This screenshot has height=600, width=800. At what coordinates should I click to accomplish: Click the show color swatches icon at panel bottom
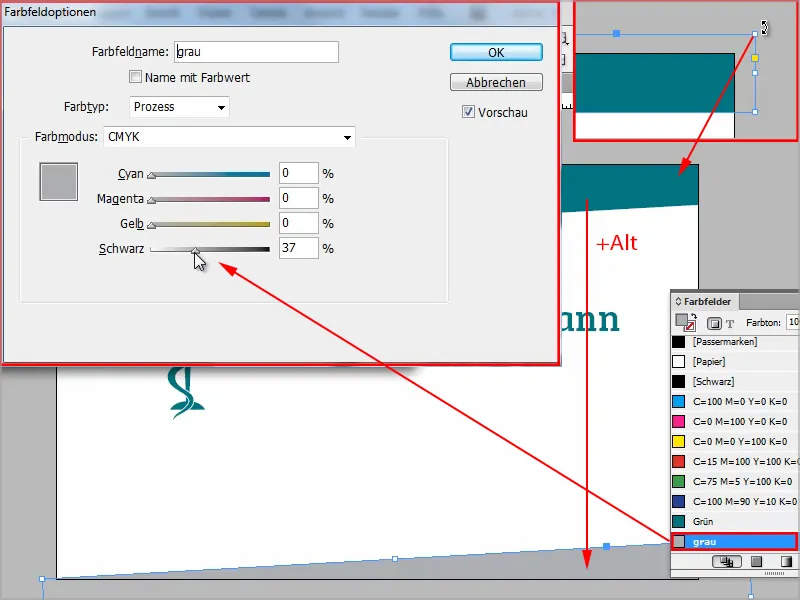tap(757, 562)
